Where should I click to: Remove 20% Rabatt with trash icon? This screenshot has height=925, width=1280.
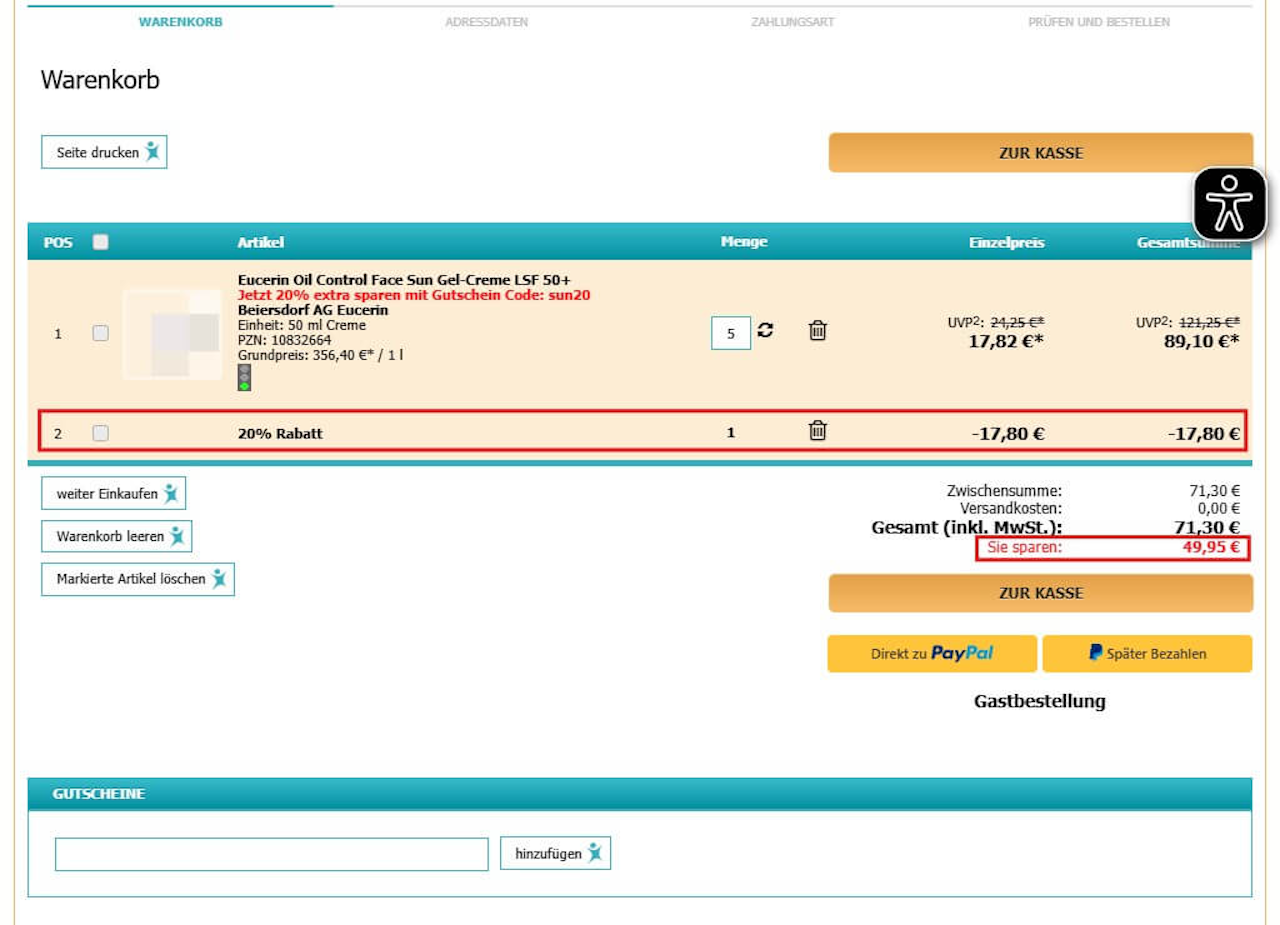(x=817, y=431)
